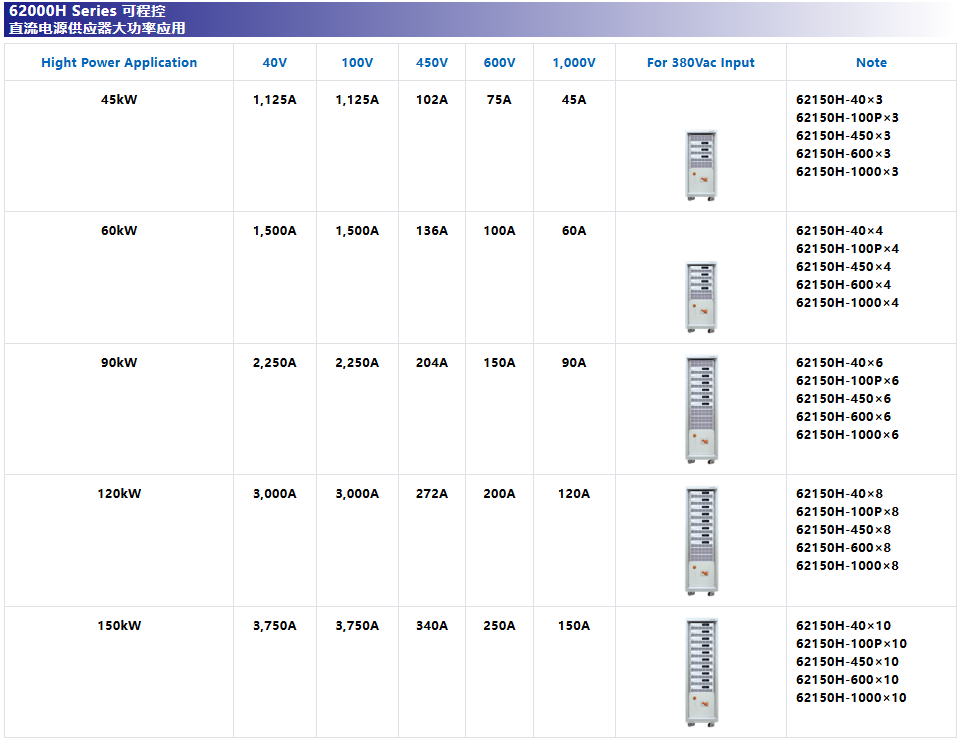Select the 45kW row label
Image resolution: width=963 pixels, height=743 pixels.
coord(119,99)
